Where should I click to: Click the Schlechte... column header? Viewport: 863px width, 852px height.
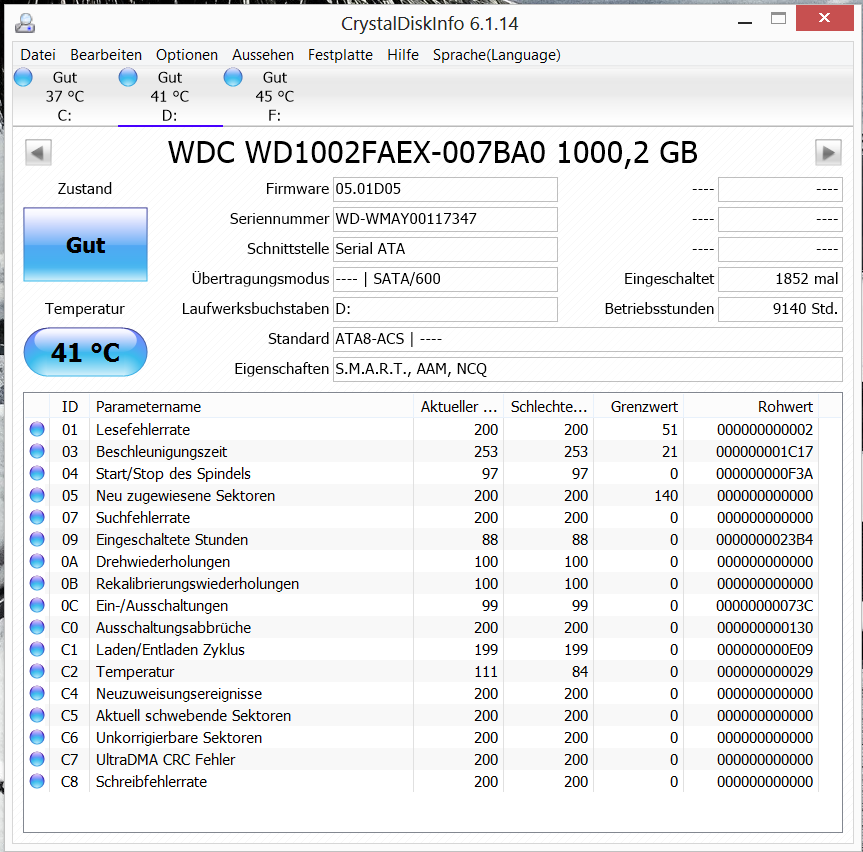[549, 407]
